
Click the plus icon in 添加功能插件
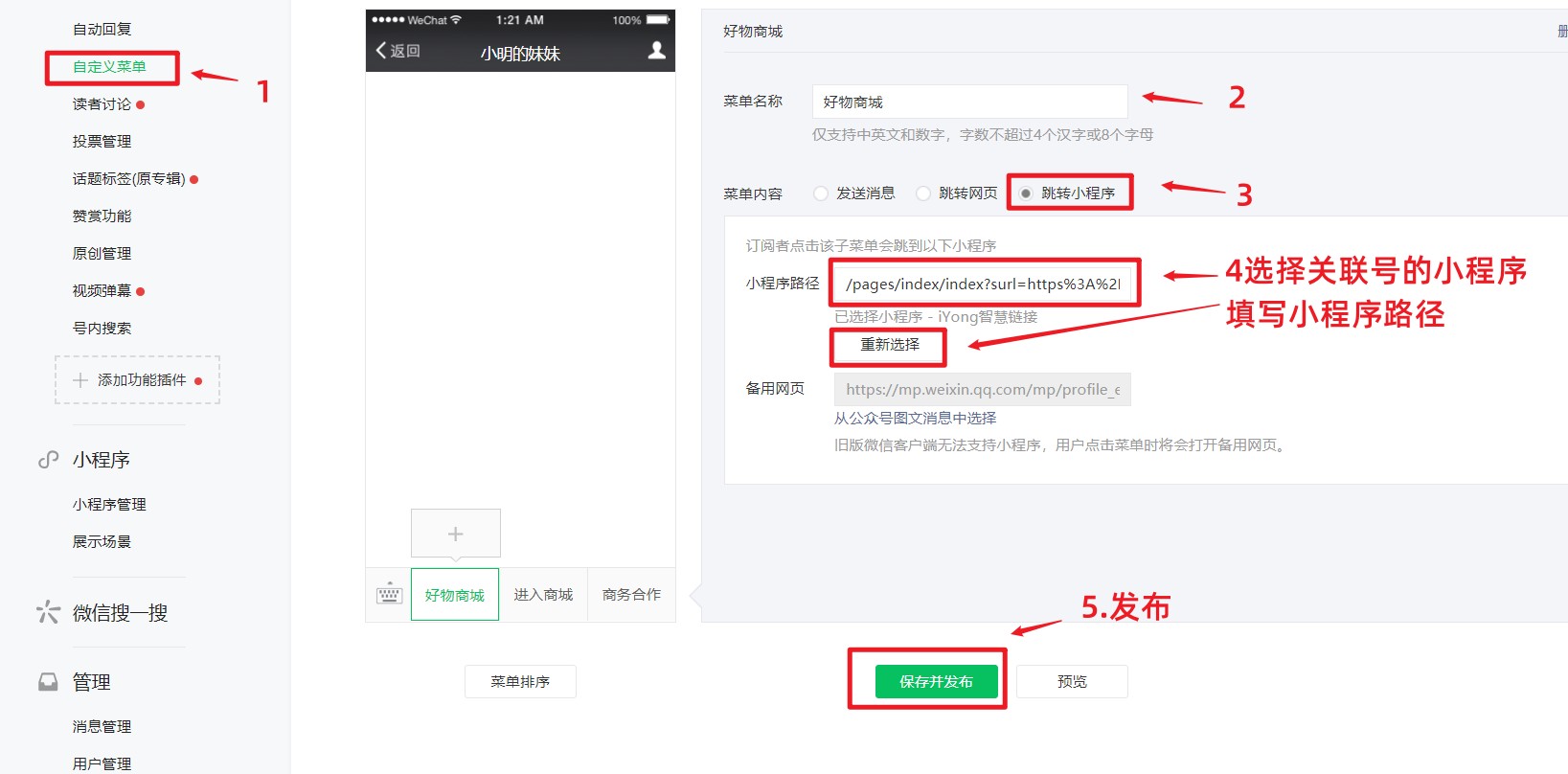[80, 380]
